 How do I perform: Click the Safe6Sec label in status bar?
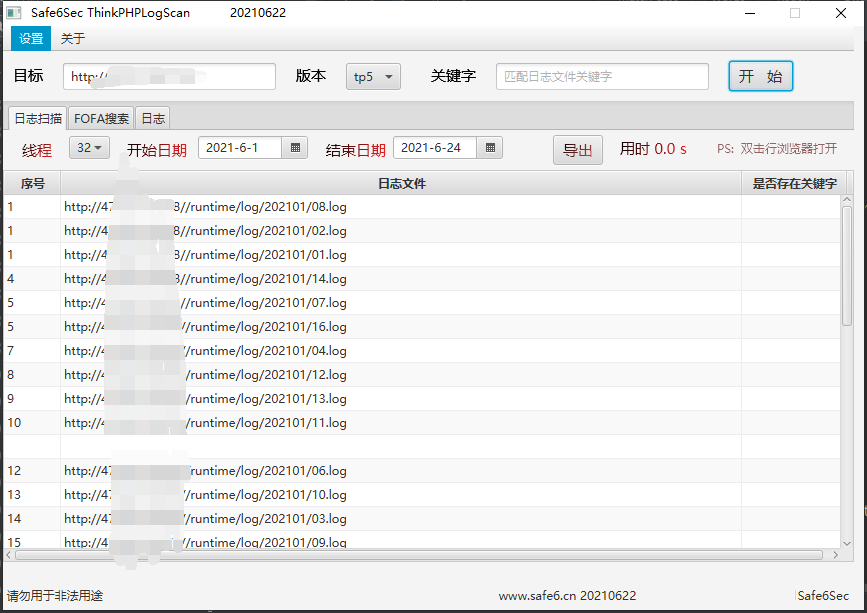[823, 596]
